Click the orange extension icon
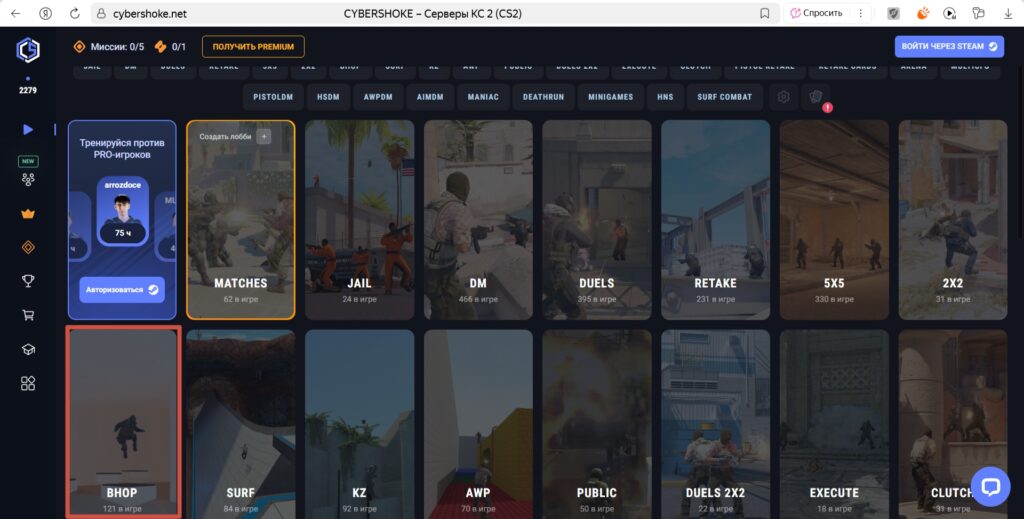The image size is (1024, 519). 922,13
